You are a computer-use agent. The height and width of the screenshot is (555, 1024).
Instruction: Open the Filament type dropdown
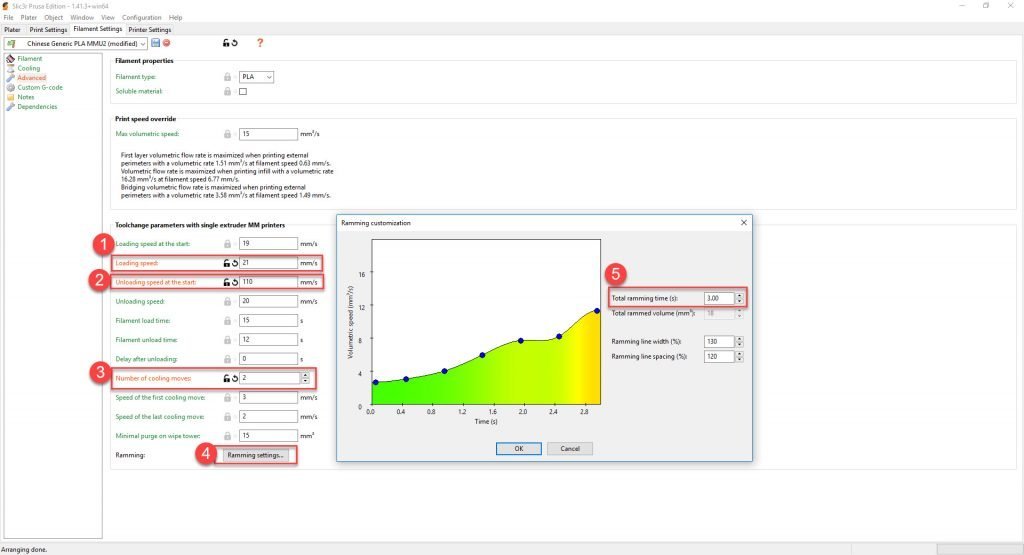tap(268, 77)
